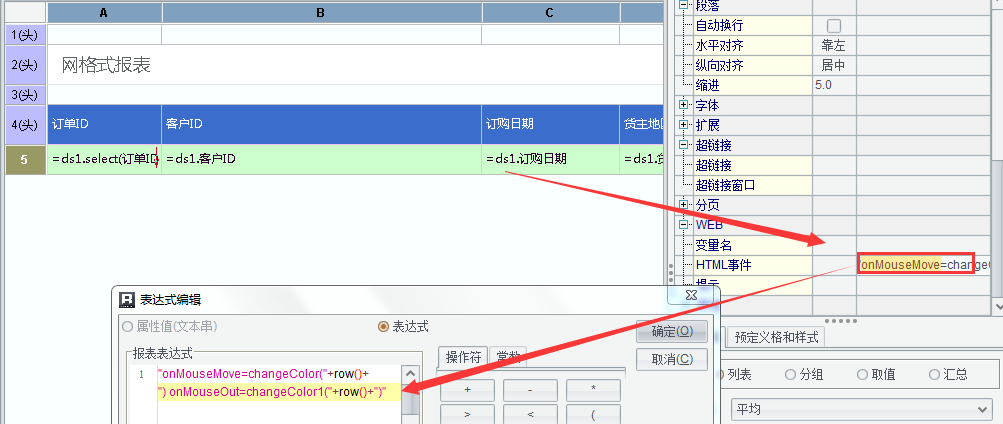Click the 纵向对齐 value 居中

834,65
